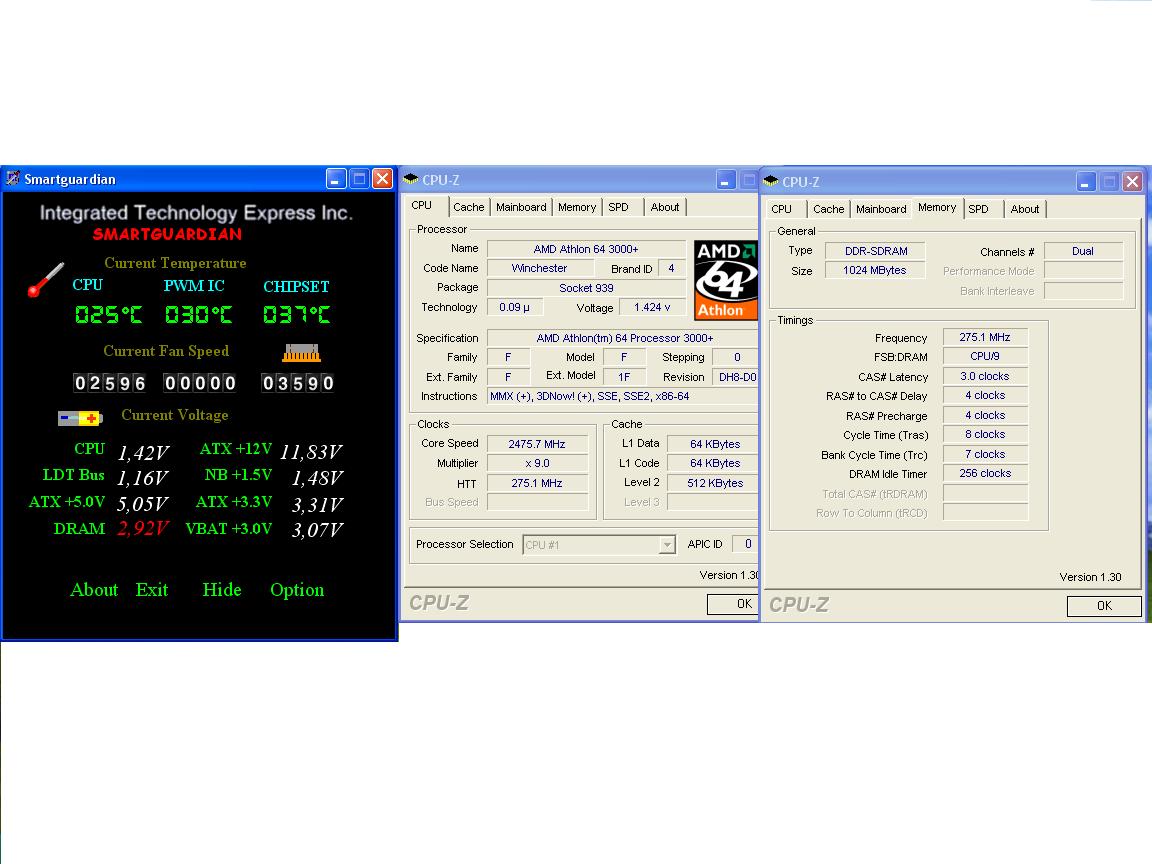The height and width of the screenshot is (864, 1152).
Task: Select Memory tab in right CPU-Z
Action: pos(937,208)
